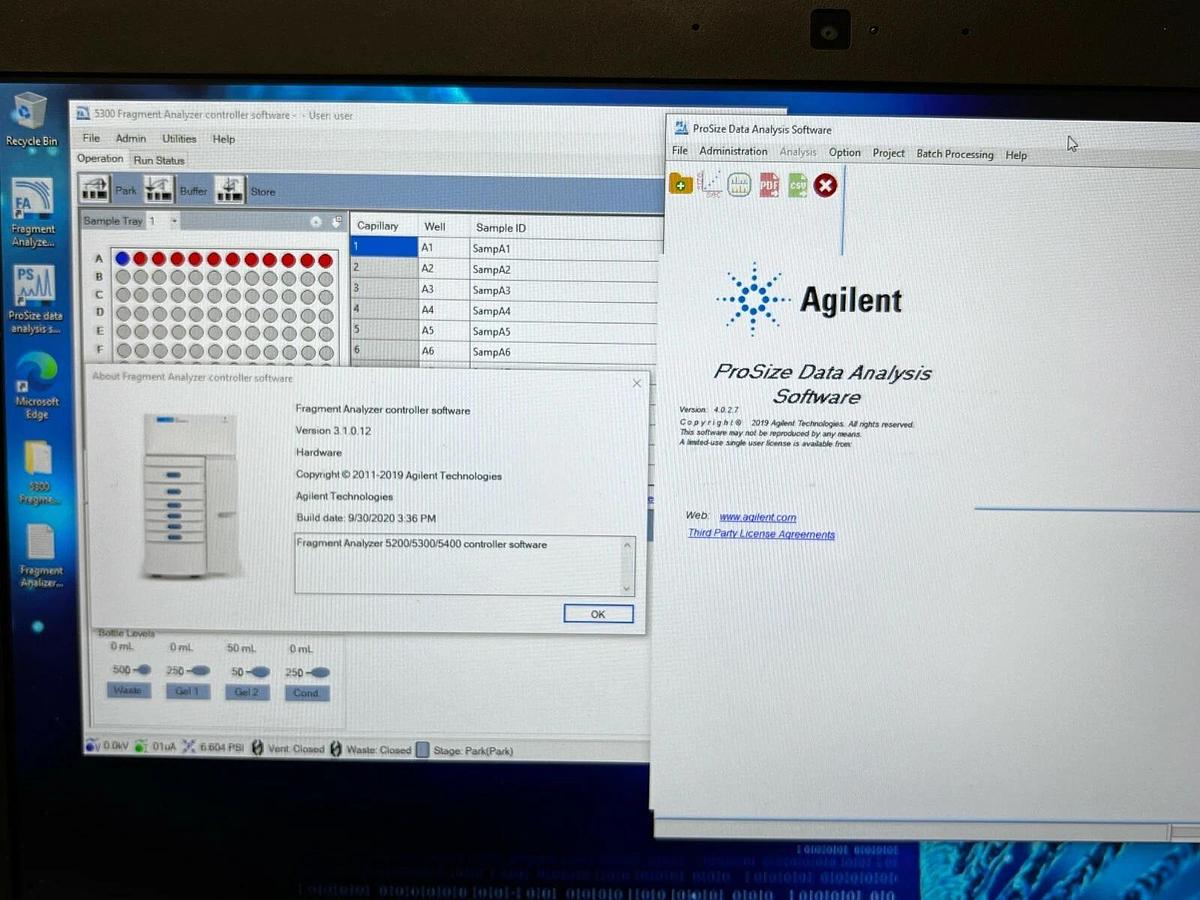Select the first gray well in row B
1200x900 pixels.
pyautogui.click(x=122, y=277)
